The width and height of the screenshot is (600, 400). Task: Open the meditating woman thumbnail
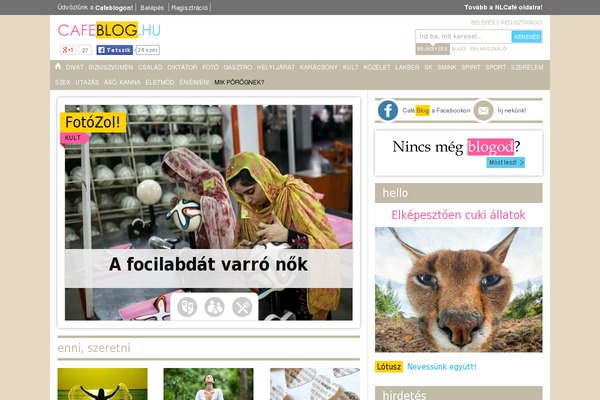point(208,384)
